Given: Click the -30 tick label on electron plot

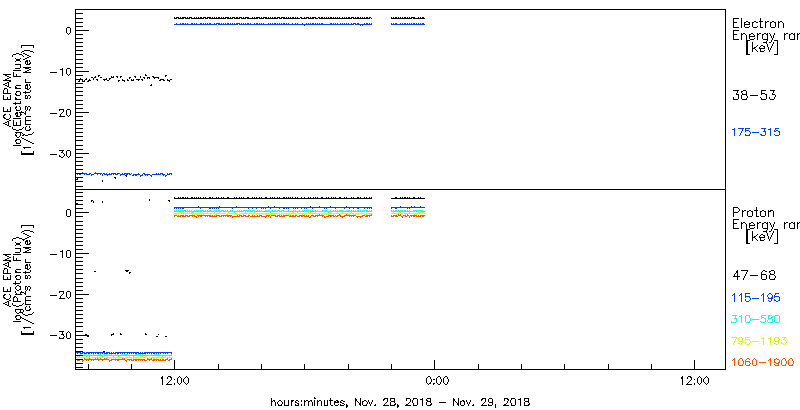Looking at the screenshot, I should tap(63, 153).
